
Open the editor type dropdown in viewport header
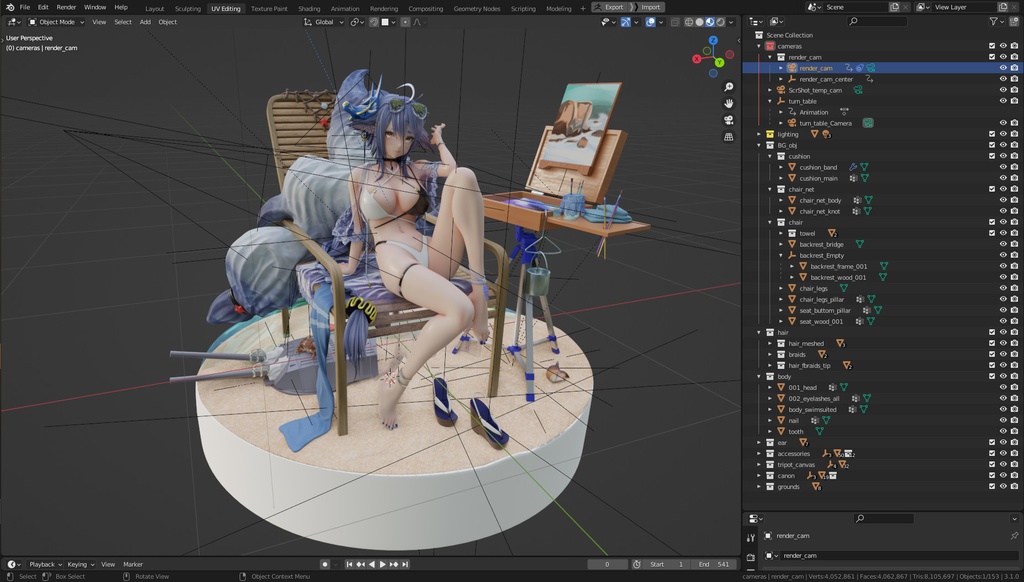14,22
